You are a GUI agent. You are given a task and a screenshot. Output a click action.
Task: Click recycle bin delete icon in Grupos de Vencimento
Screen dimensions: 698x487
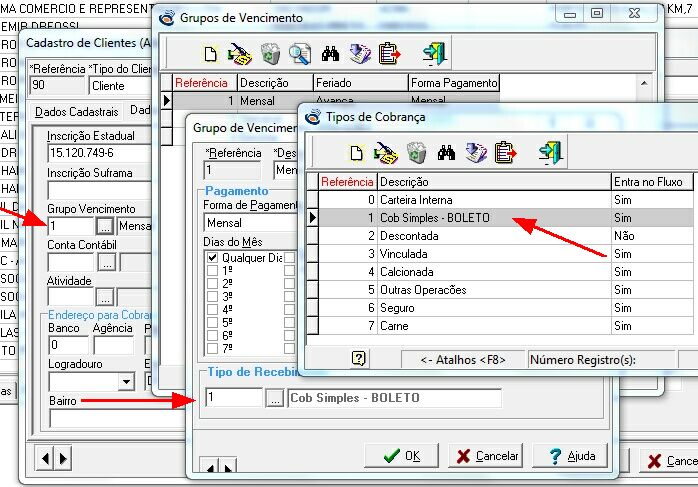click(270, 54)
